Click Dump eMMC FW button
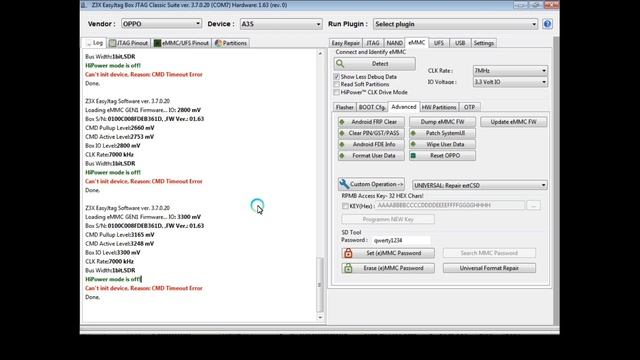This screenshot has height=360, width=640. pyautogui.click(x=442, y=122)
